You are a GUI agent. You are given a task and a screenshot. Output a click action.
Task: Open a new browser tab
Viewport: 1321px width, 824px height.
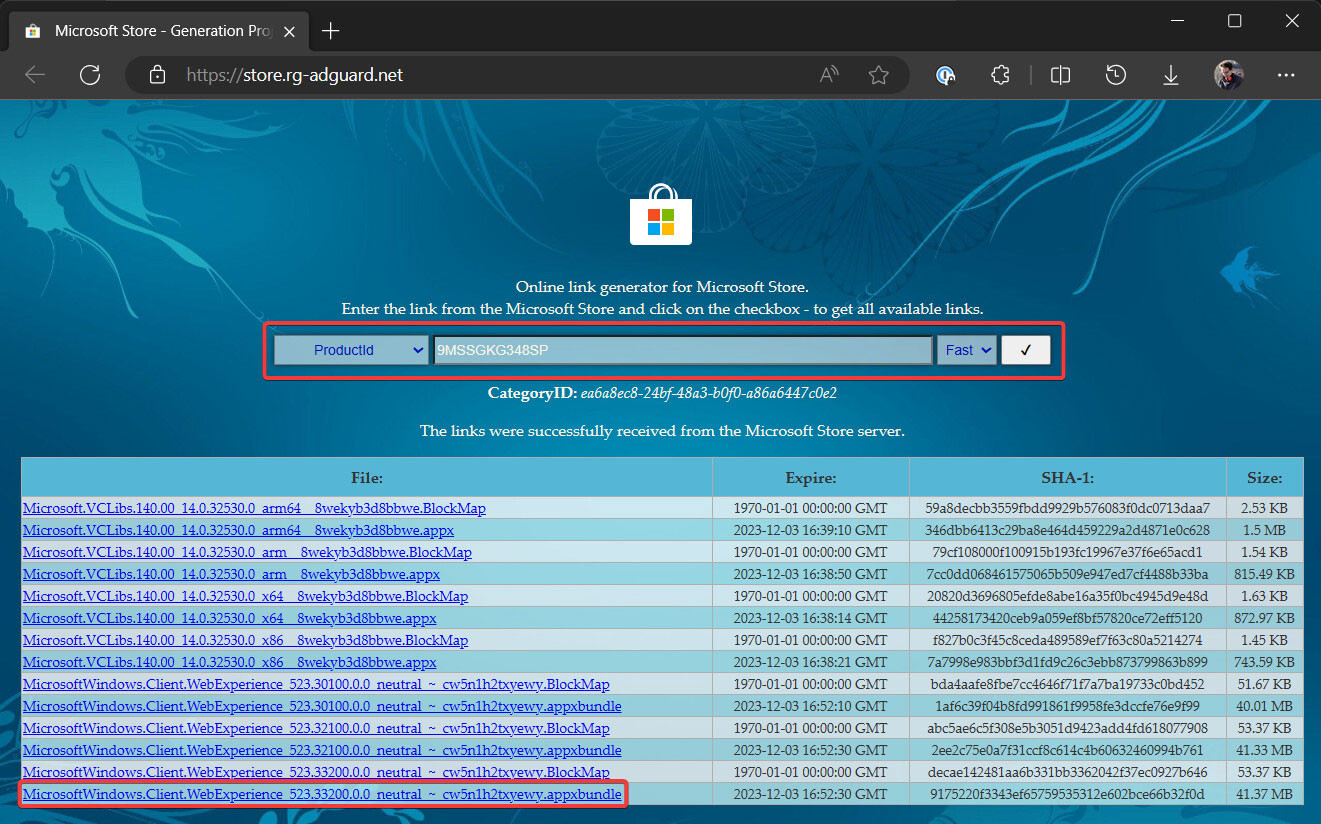(x=330, y=31)
